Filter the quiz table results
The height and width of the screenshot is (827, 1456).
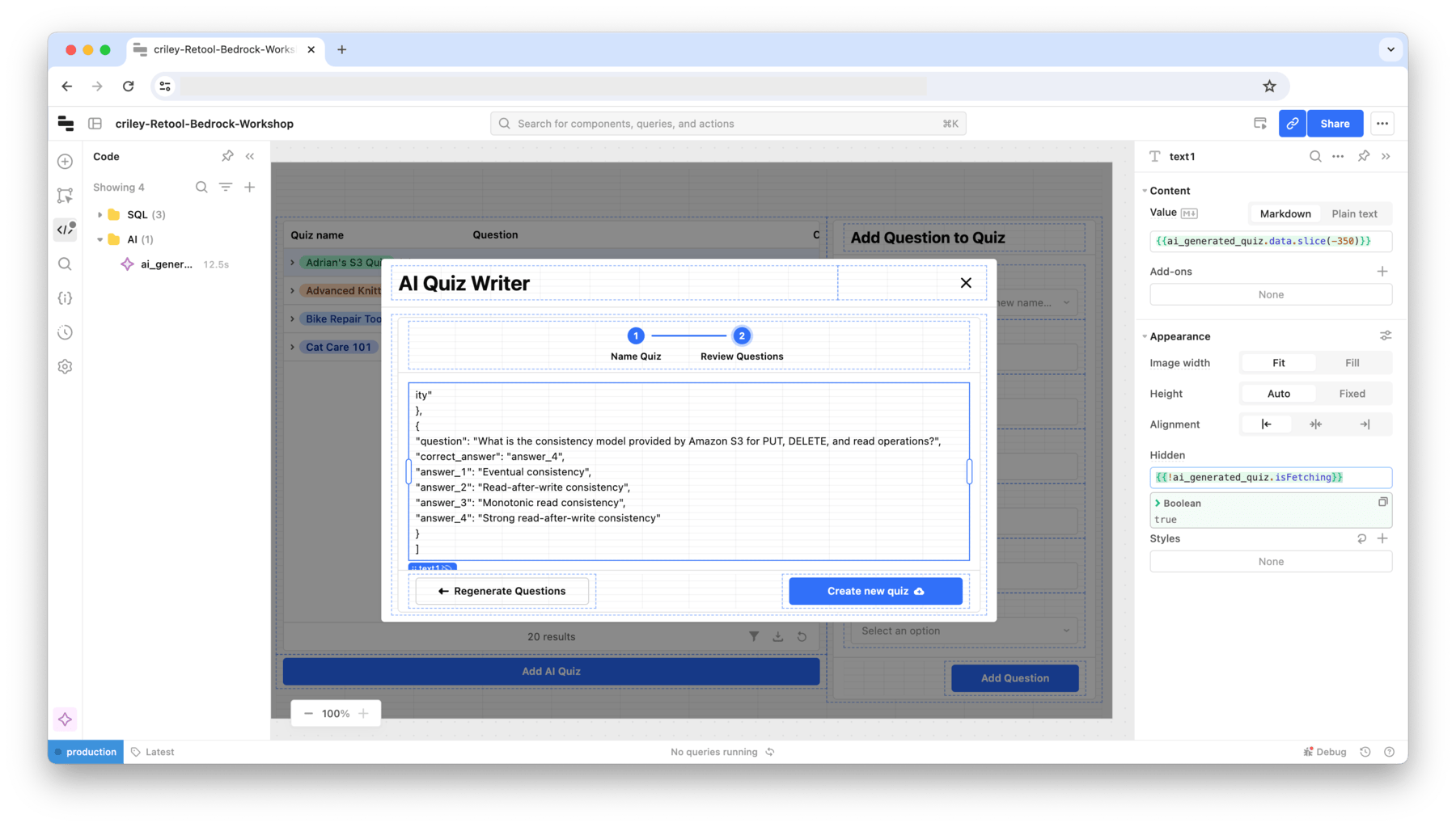coord(754,636)
